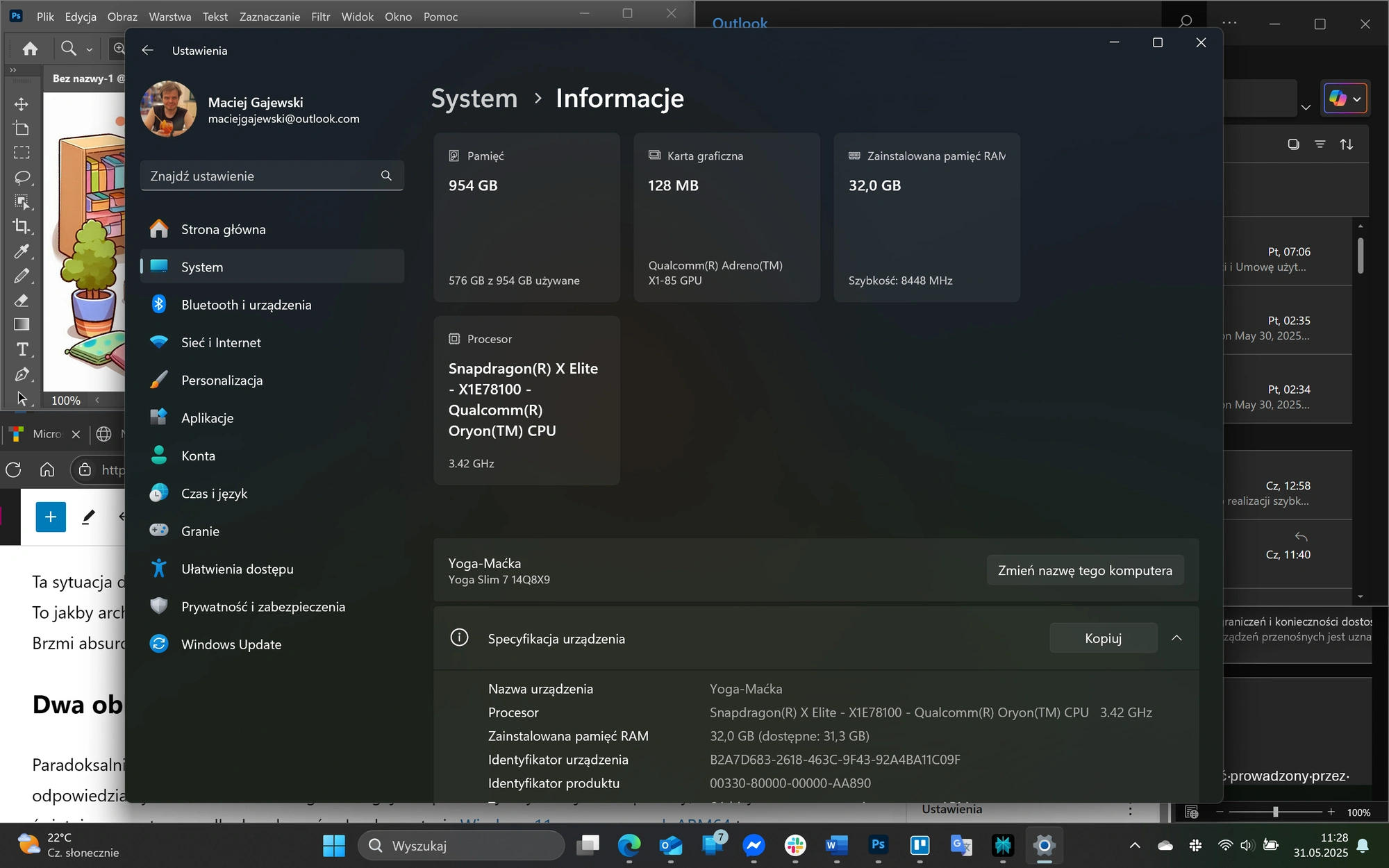Click the Copilot dropdown button in Outlook
This screenshot has width=1389, height=868.
pos(1345,99)
